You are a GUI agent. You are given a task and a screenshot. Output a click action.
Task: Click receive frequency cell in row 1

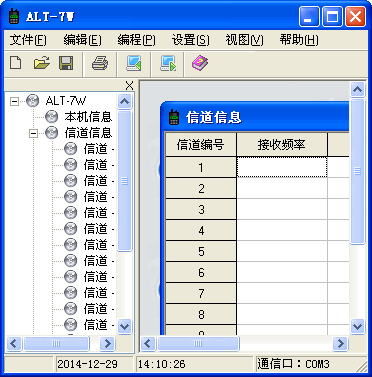282,167
